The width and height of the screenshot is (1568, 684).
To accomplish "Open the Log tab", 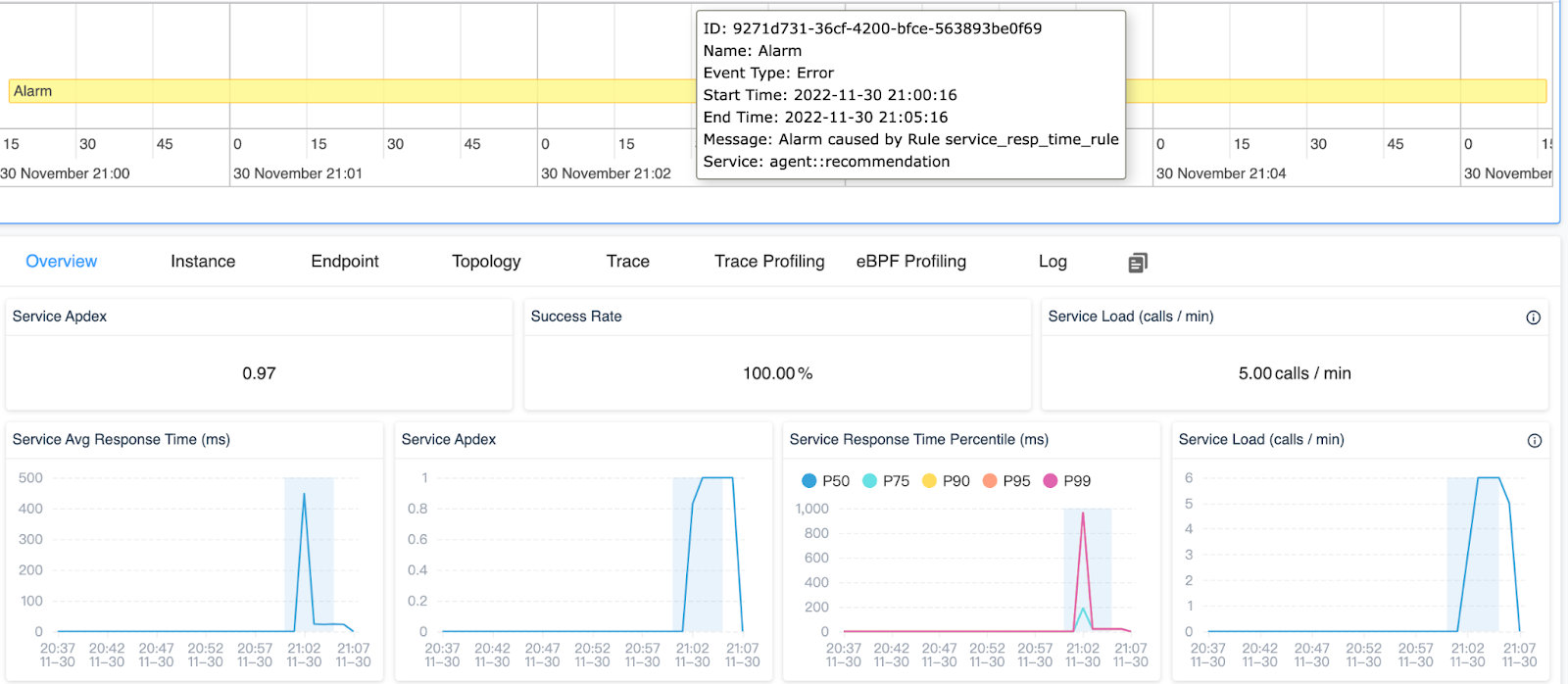I will [x=1053, y=262].
